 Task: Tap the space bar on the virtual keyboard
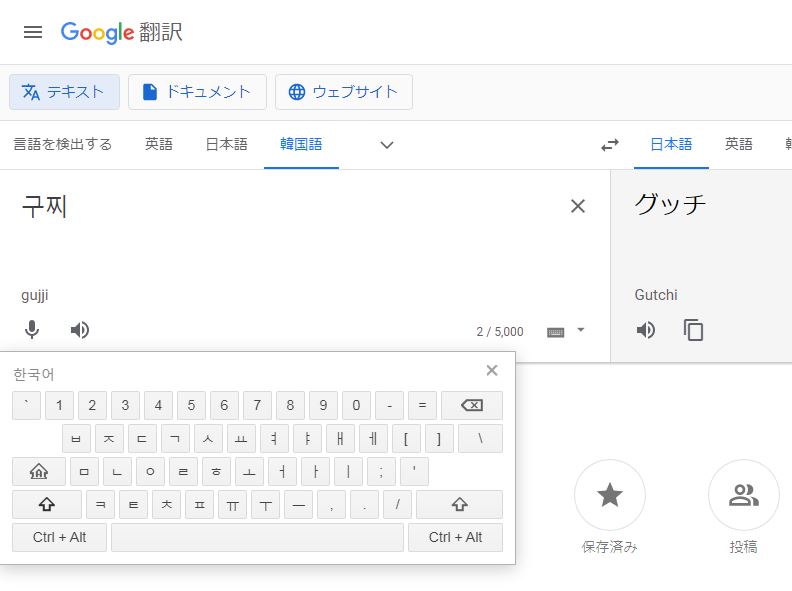click(257, 537)
